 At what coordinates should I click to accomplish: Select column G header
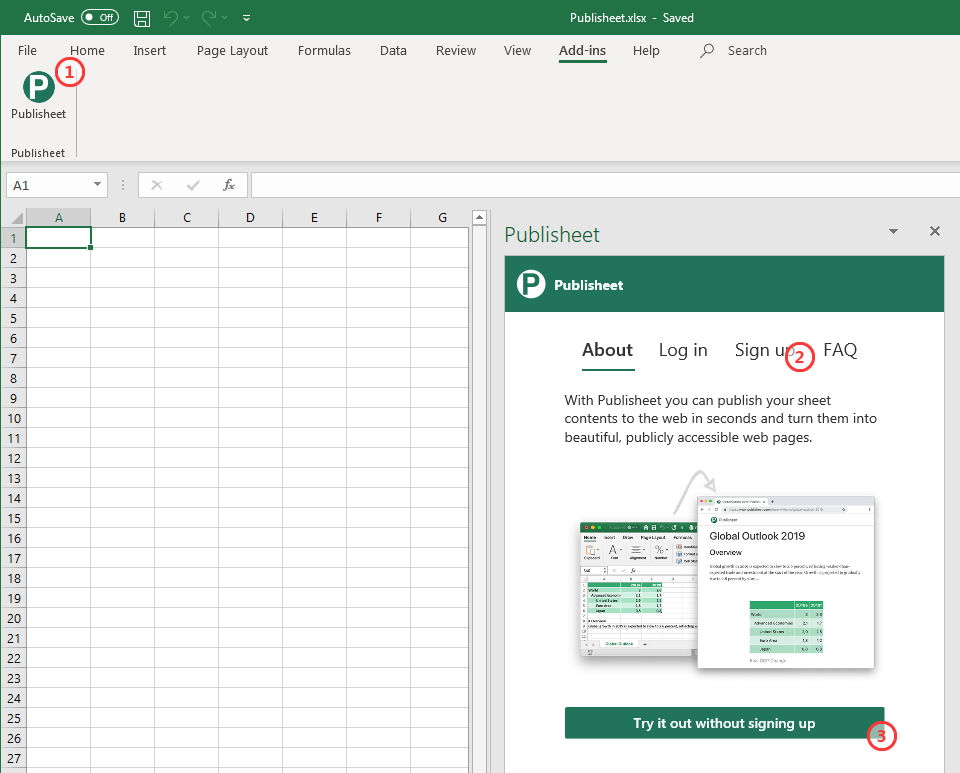click(x=442, y=217)
